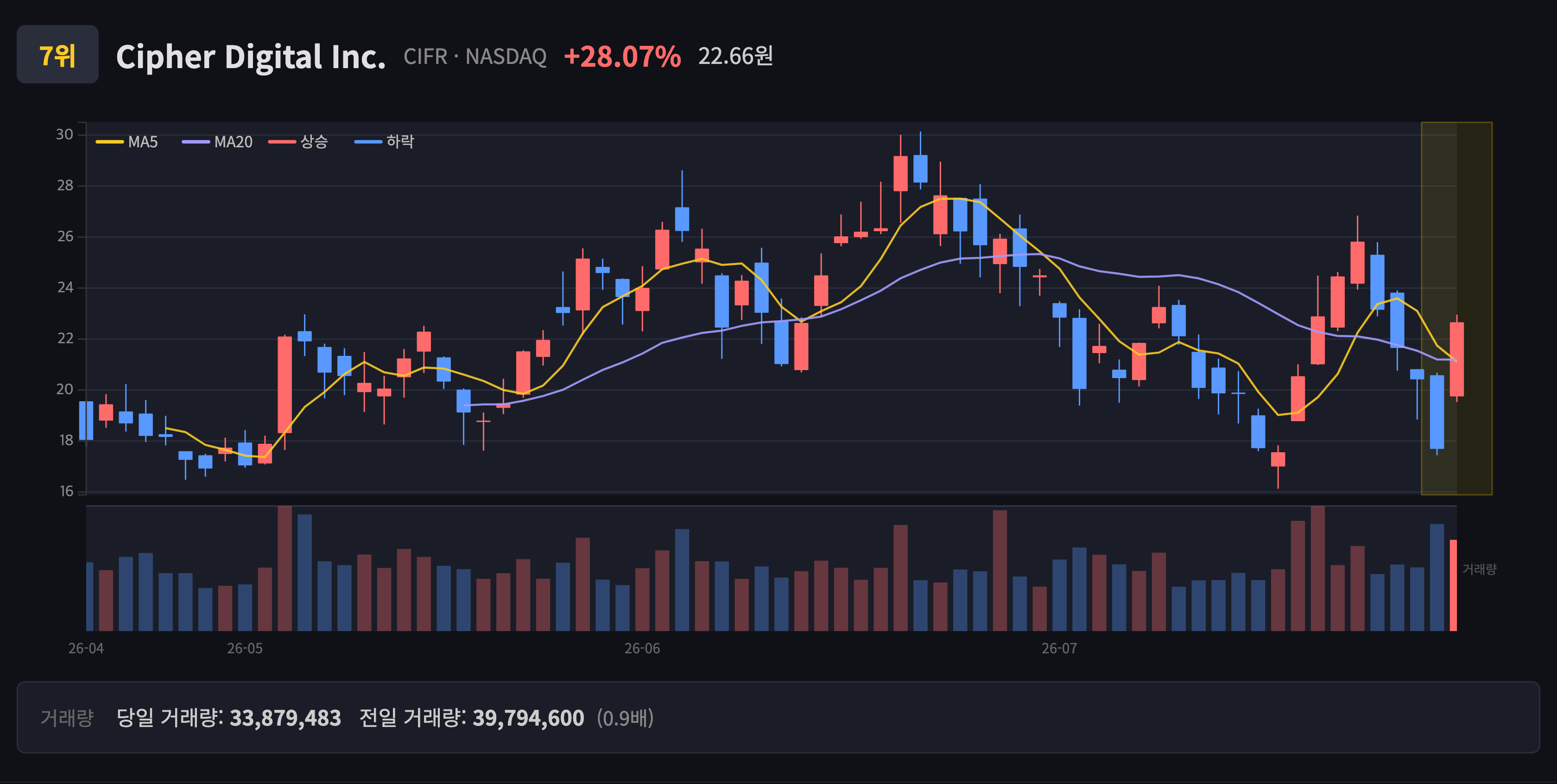Image resolution: width=1557 pixels, height=784 pixels.
Task: Click the 7위 rank badge
Action: coord(57,54)
